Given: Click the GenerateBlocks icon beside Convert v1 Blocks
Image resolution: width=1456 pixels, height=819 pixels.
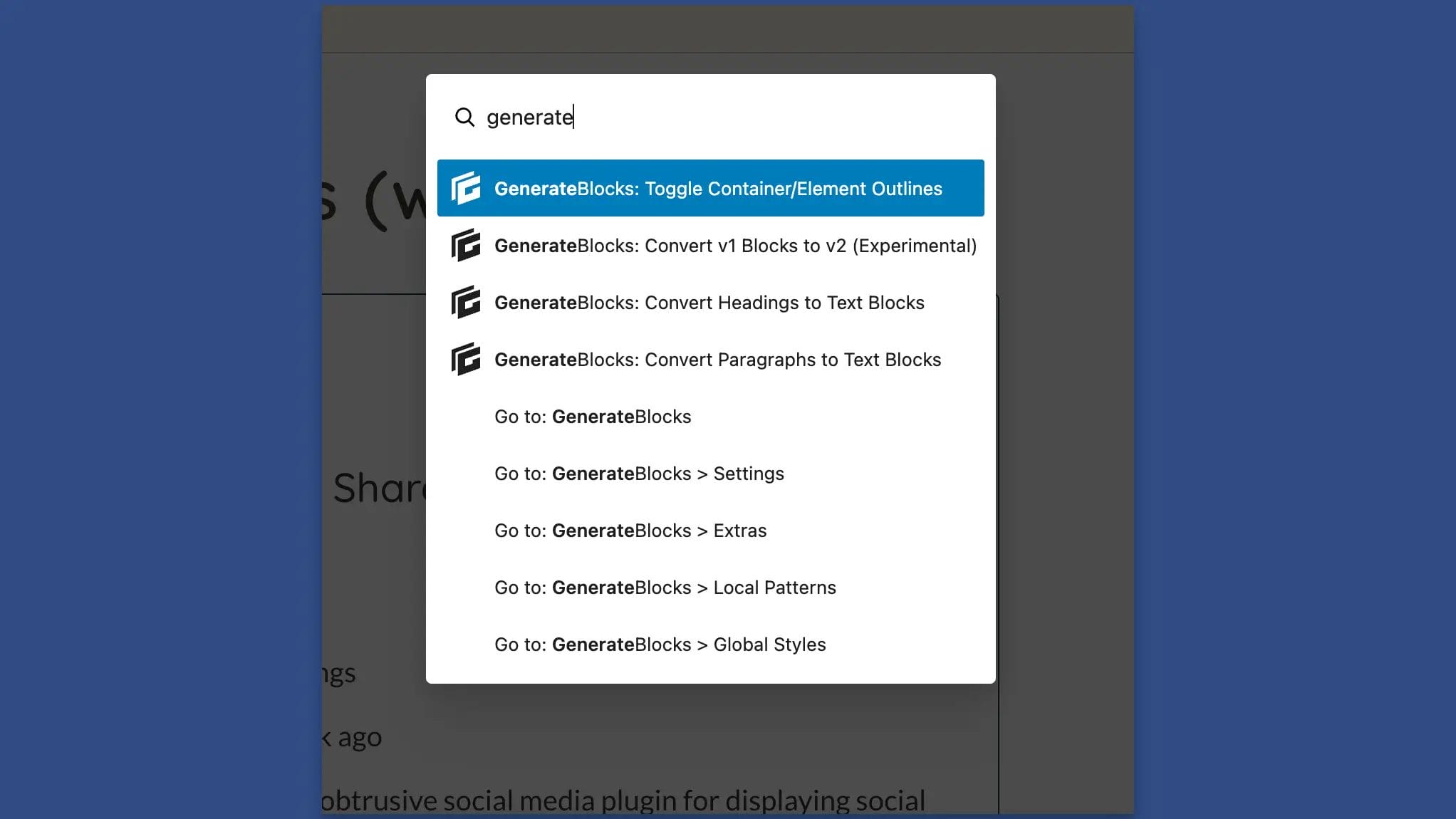Looking at the screenshot, I should [466, 245].
